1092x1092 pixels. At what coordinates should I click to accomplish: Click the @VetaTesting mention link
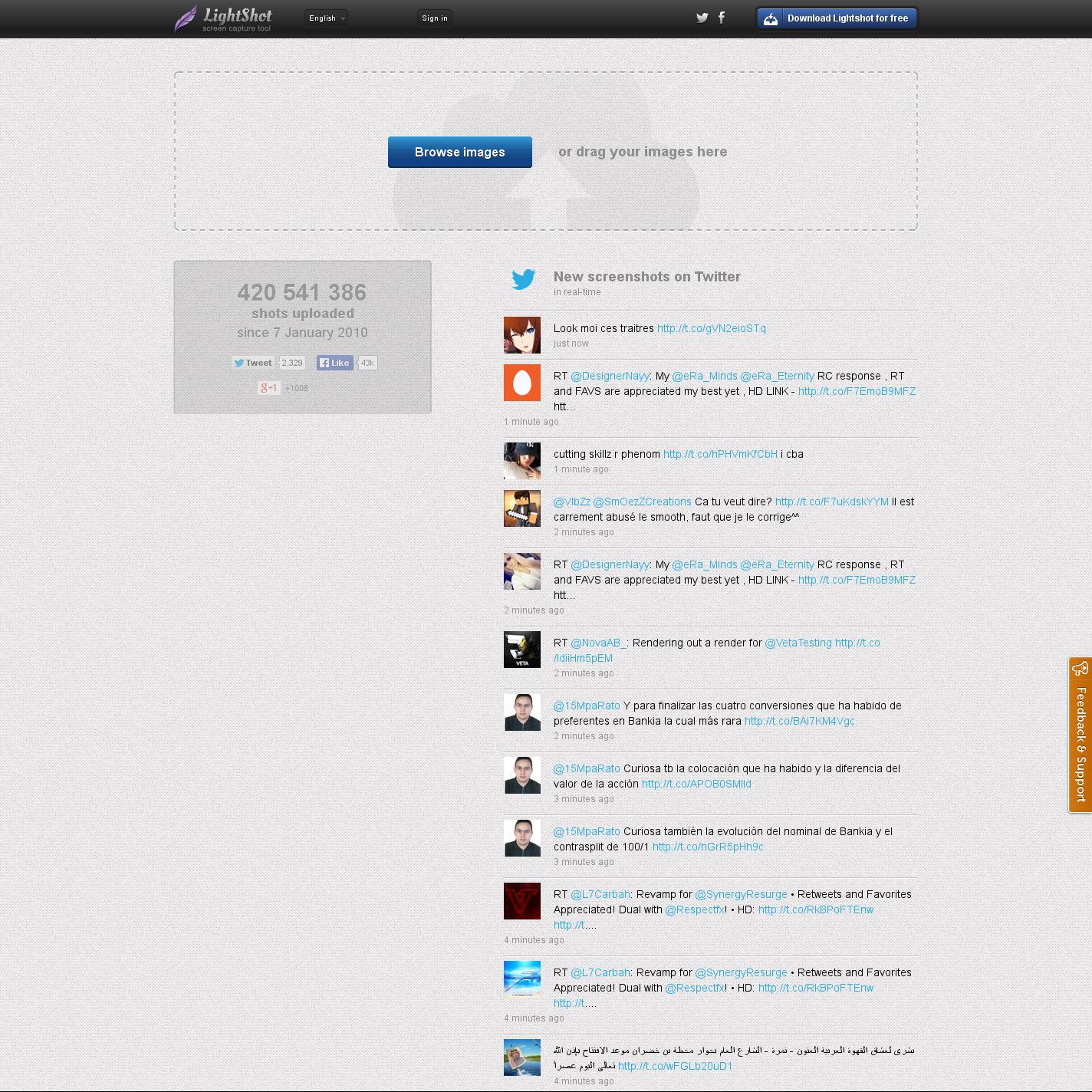tap(798, 643)
